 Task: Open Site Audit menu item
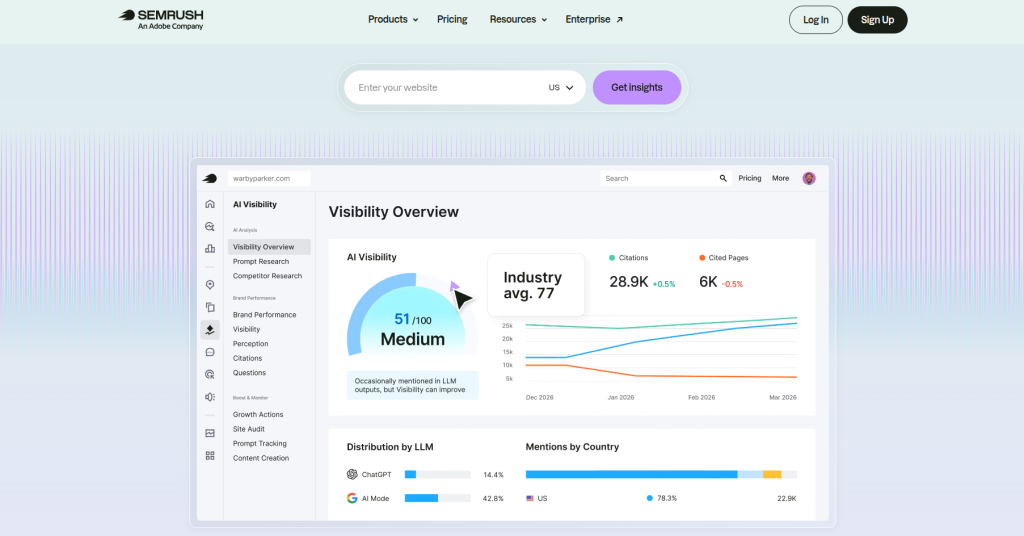pos(249,429)
